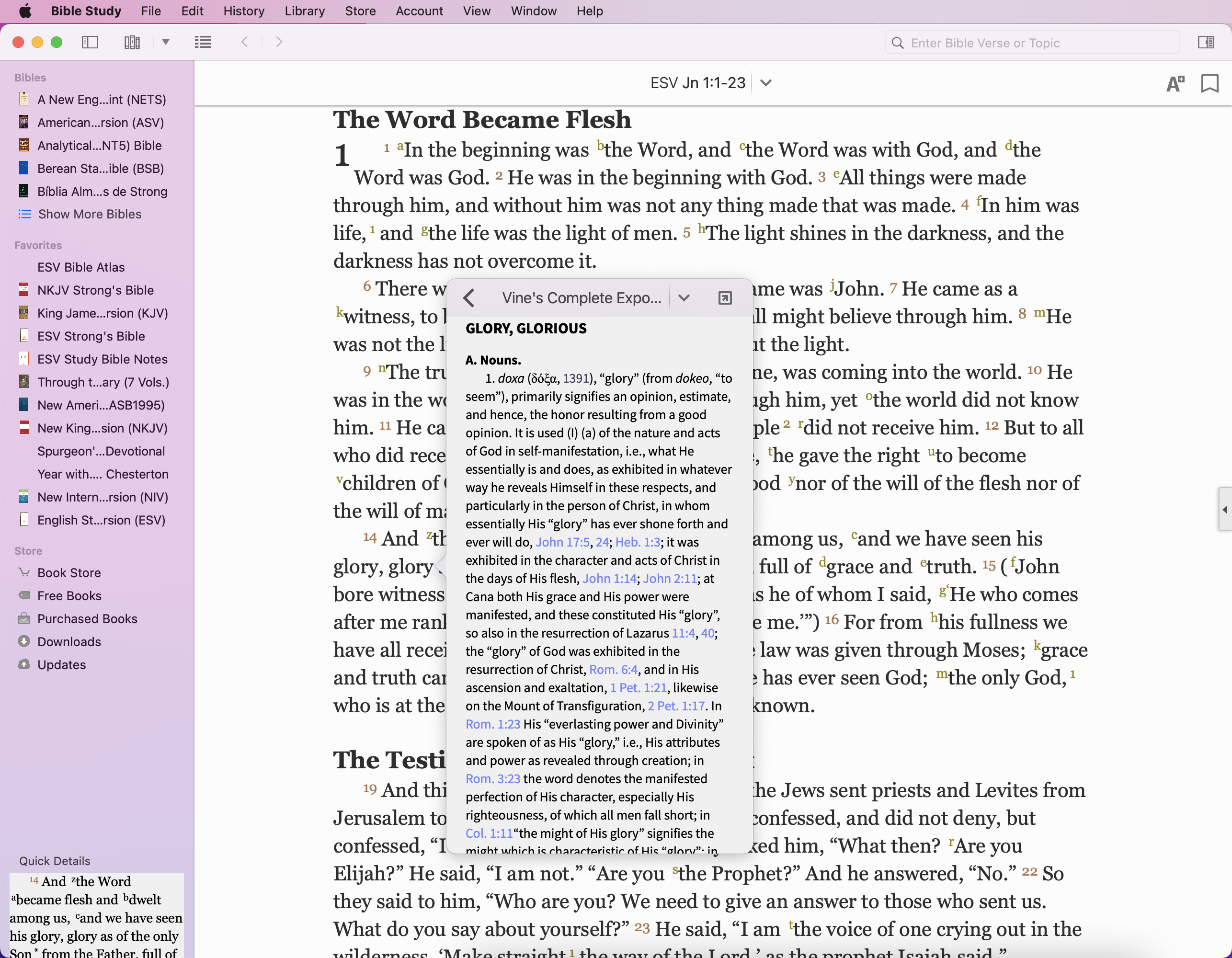The width and height of the screenshot is (1232, 958).
Task: Follow the Heb. 1:3 link in Vine's
Action: click(x=638, y=543)
